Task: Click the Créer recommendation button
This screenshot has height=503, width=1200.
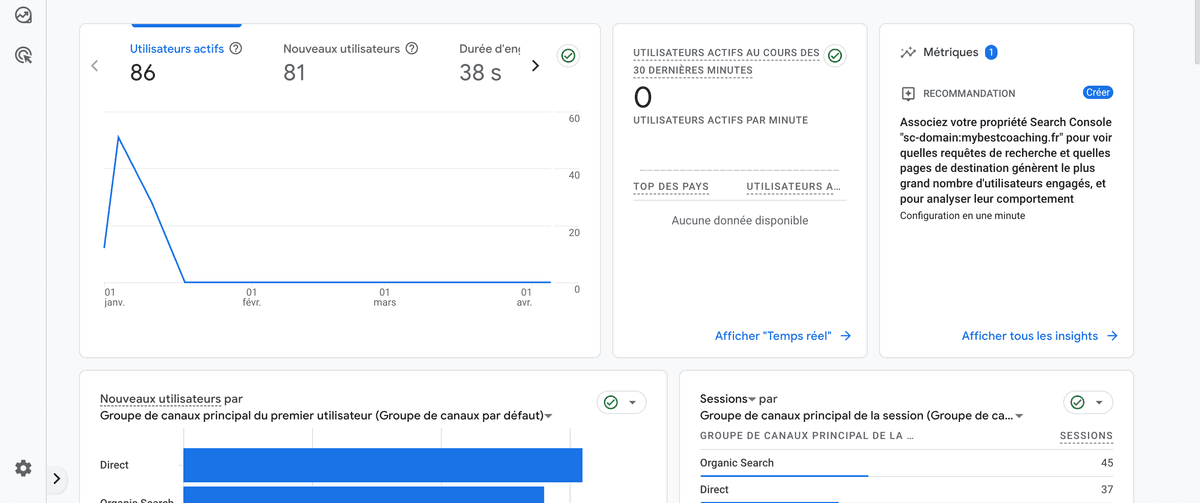Action: [x=1098, y=92]
